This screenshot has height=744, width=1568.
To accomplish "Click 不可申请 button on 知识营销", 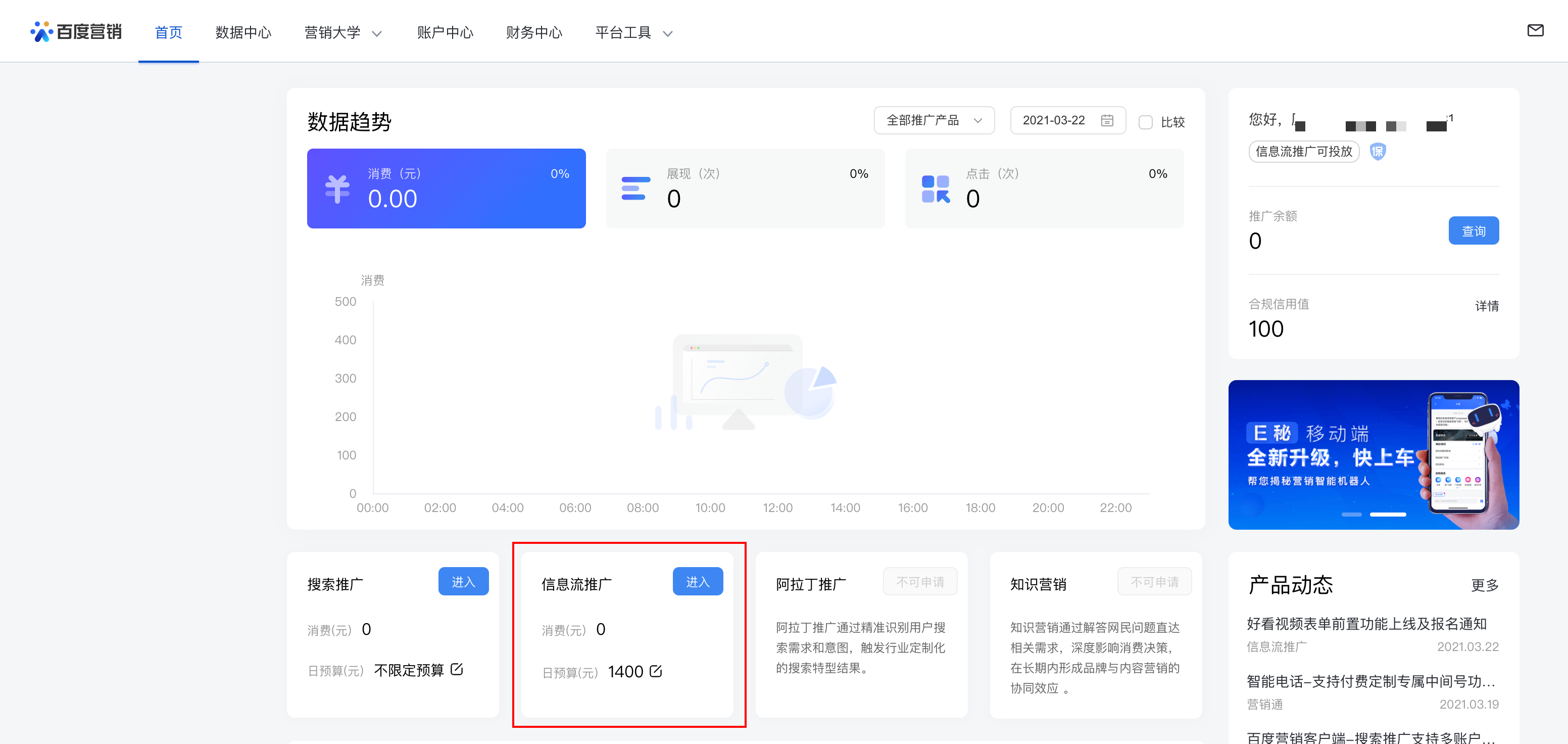I will (1154, 581).
